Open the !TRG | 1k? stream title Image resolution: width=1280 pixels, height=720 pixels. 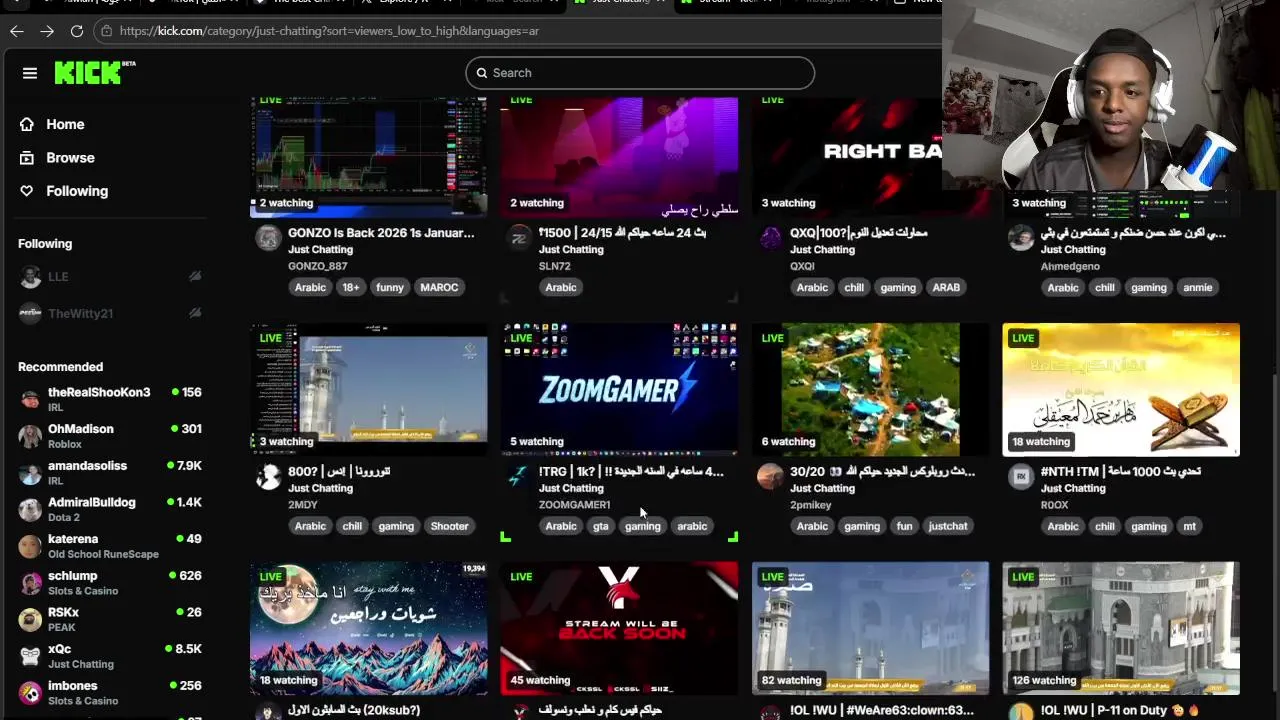click(x=631, y=471)
